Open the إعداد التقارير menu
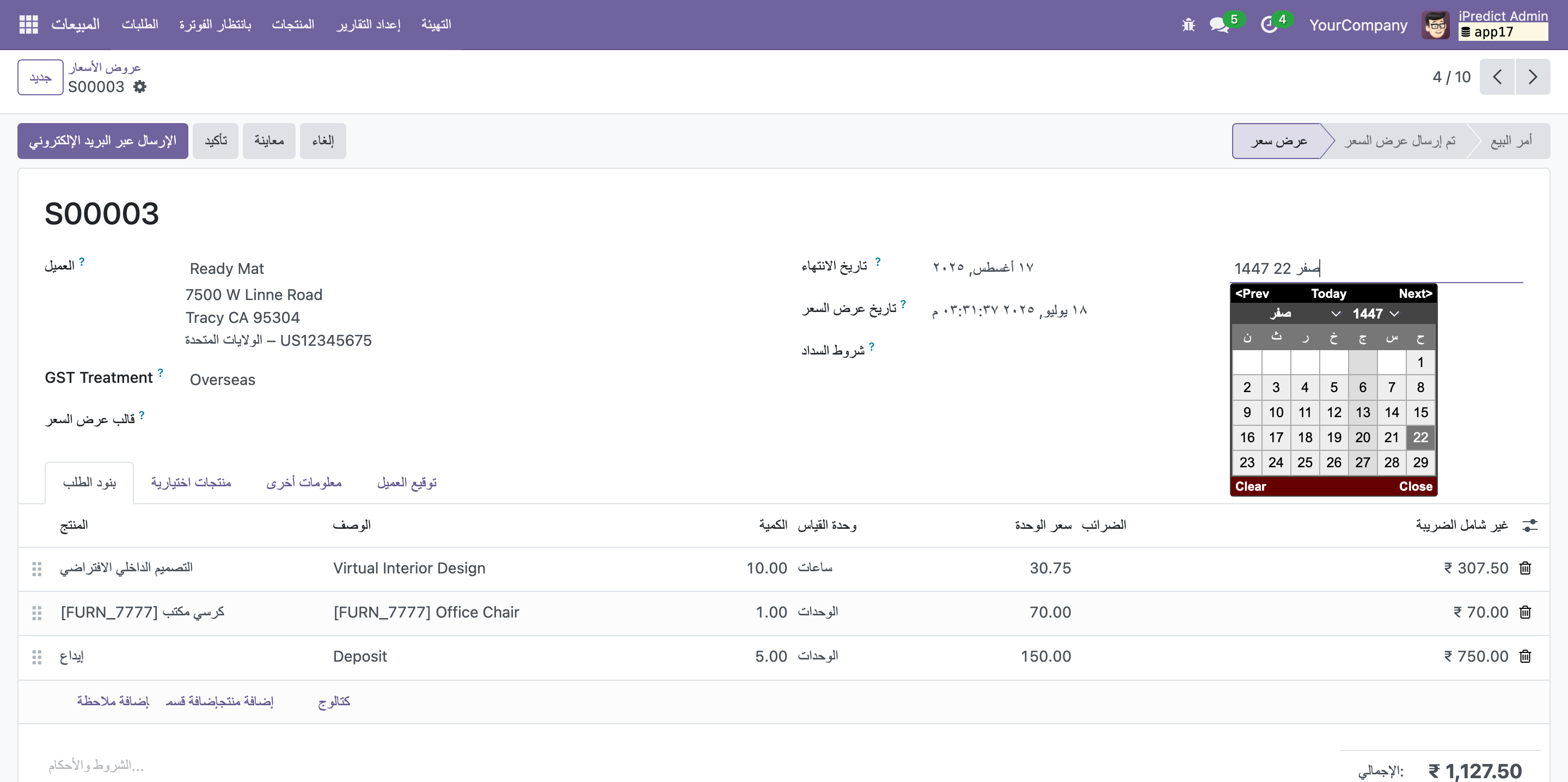Screen dimensions: 1568x782 [x=368, y=25]
